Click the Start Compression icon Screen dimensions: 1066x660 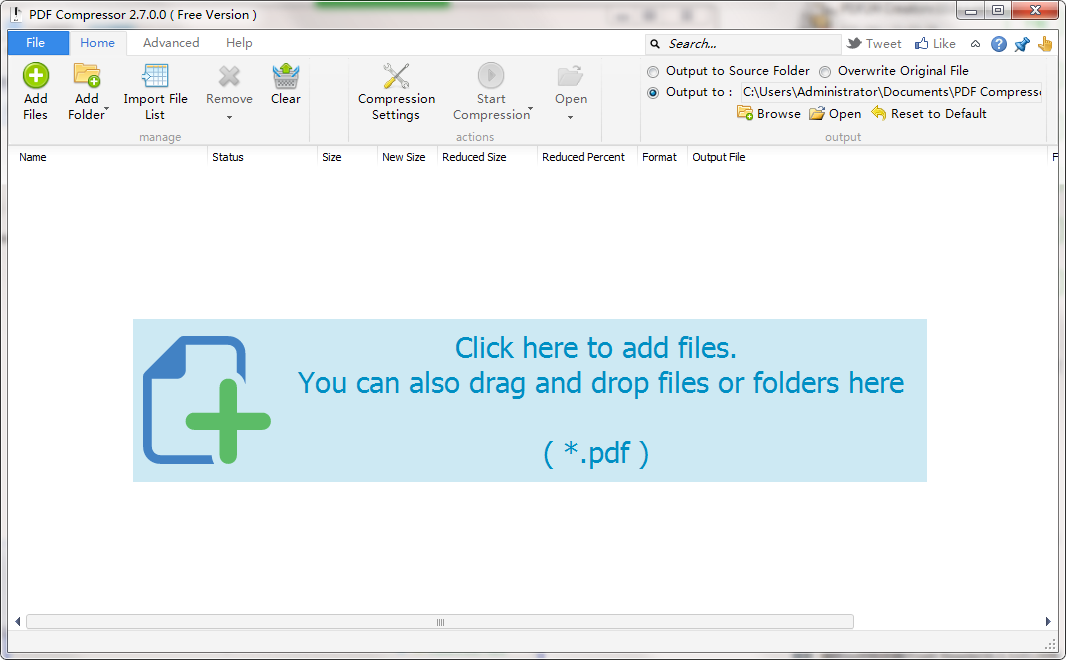click(491, 75)
